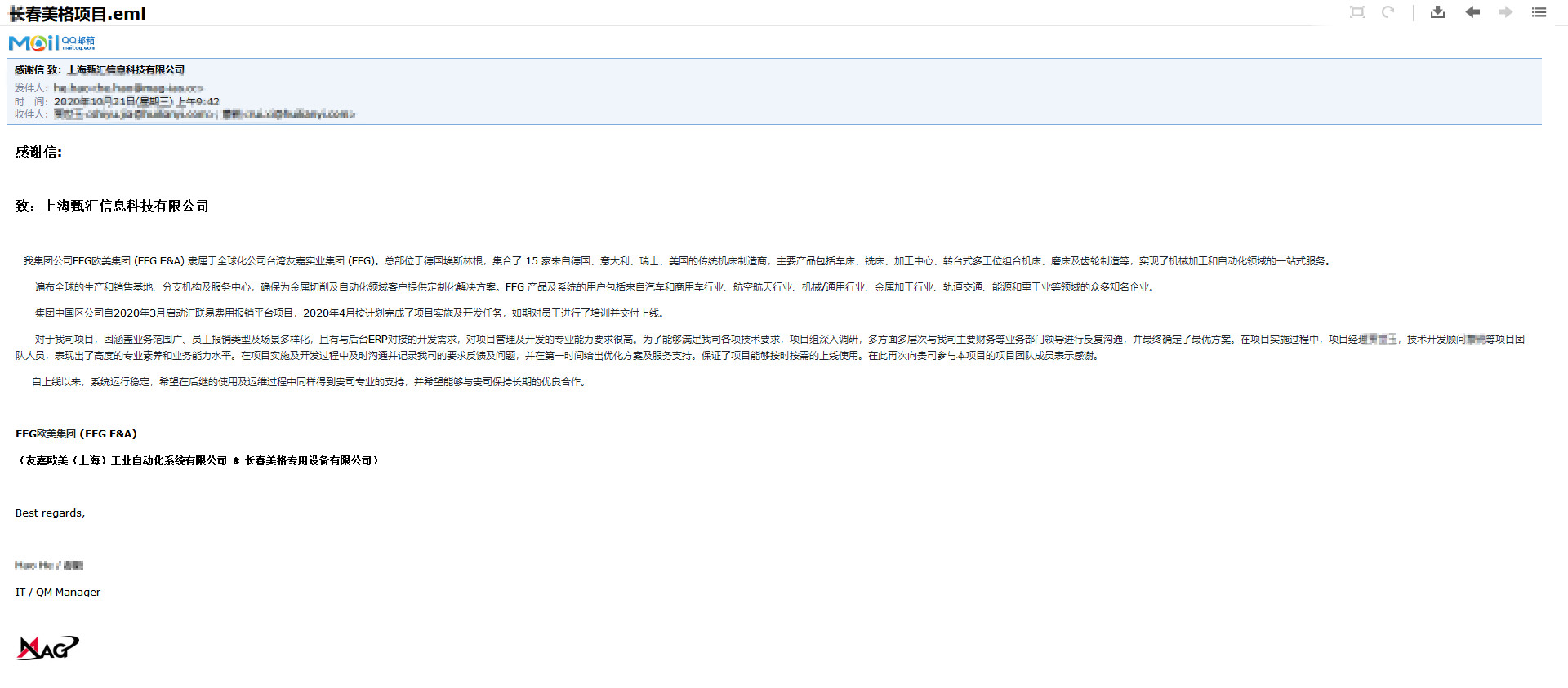Image resolution: width=1568 pixels, height=688 pixels.
Task: Click the line 致: 上海甄汇信息科技有限公司 in body
Action: click(112, 206)
